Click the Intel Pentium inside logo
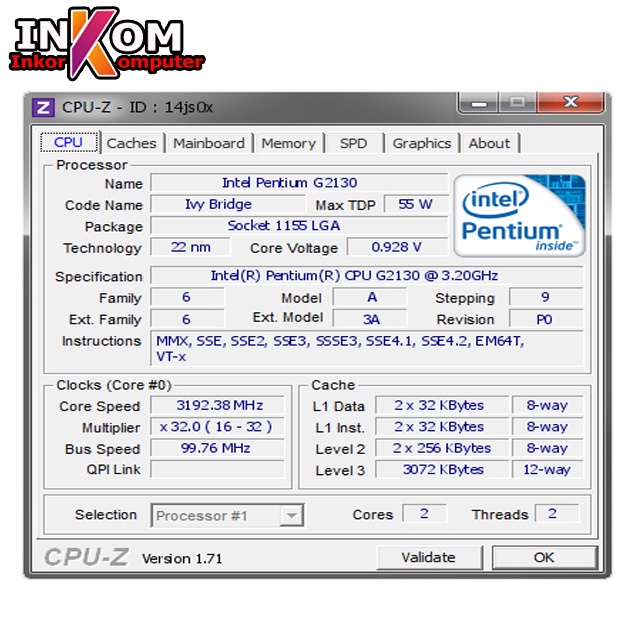This screenshot has width=640, height=640. point(520,216)
